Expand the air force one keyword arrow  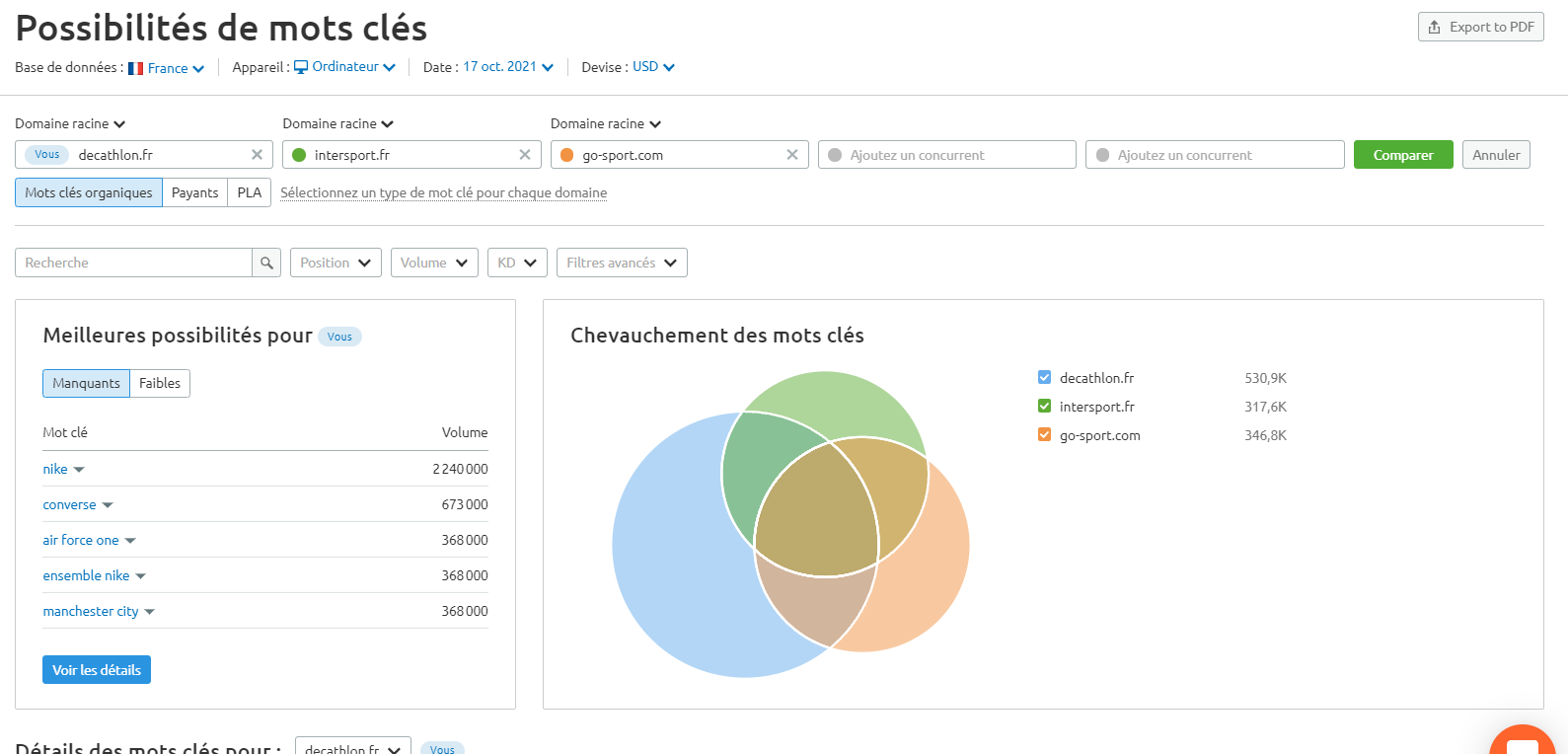130,541
